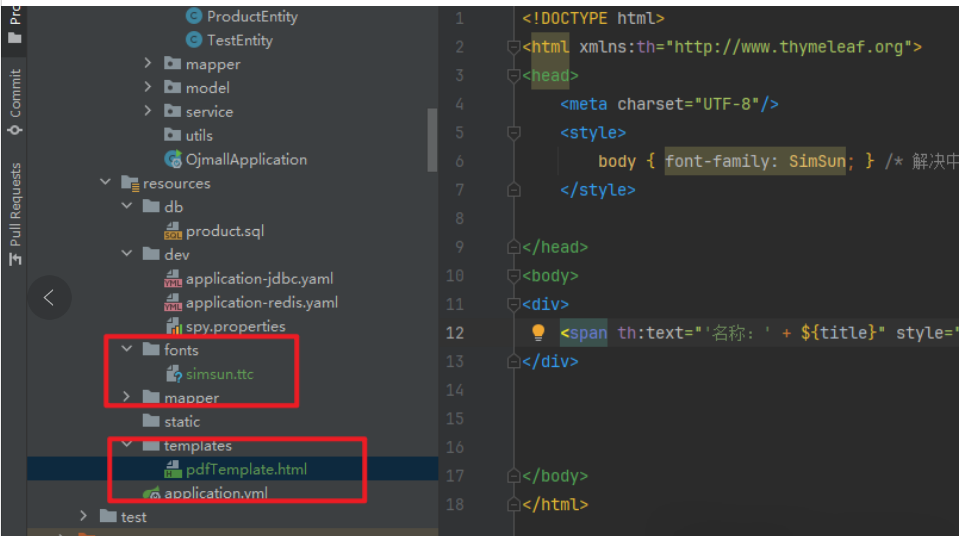Expand the model package

[x=147, y=87]
